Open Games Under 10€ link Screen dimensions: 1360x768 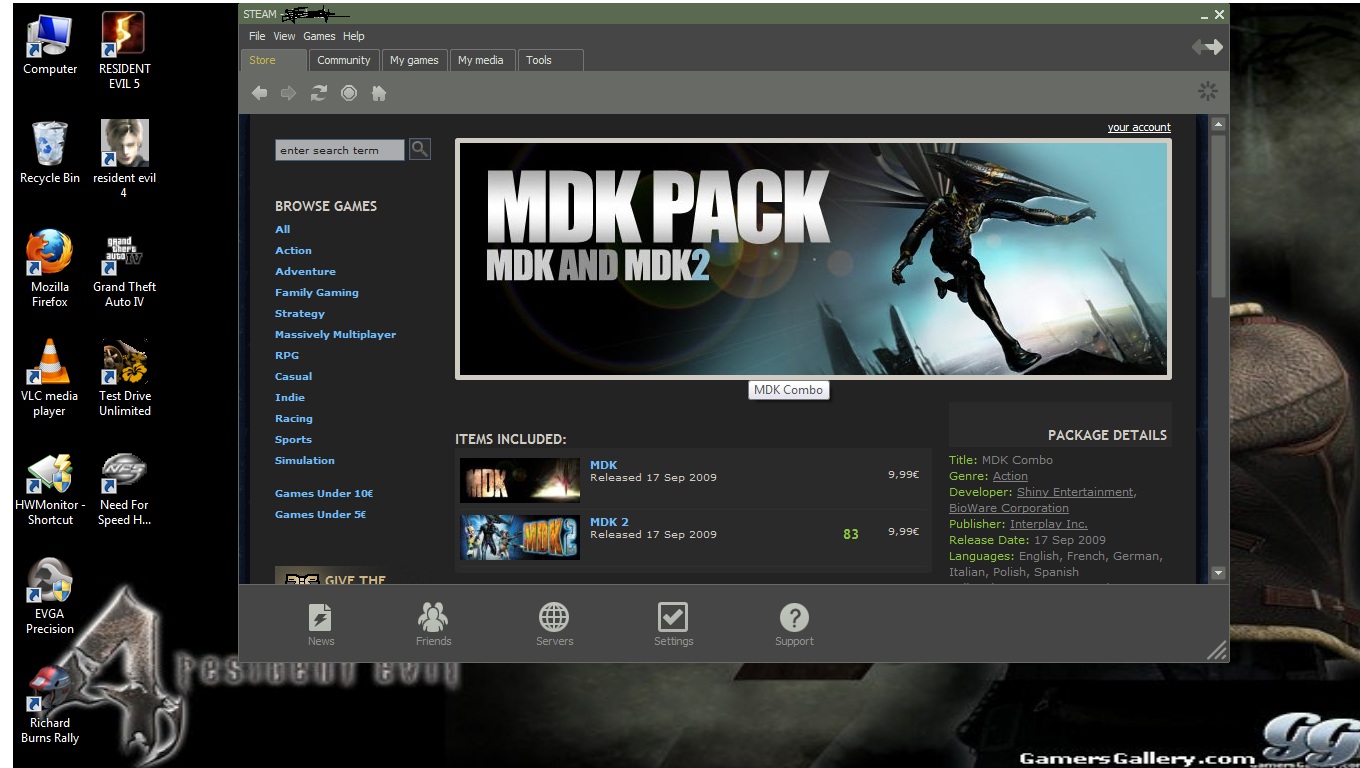324,493
